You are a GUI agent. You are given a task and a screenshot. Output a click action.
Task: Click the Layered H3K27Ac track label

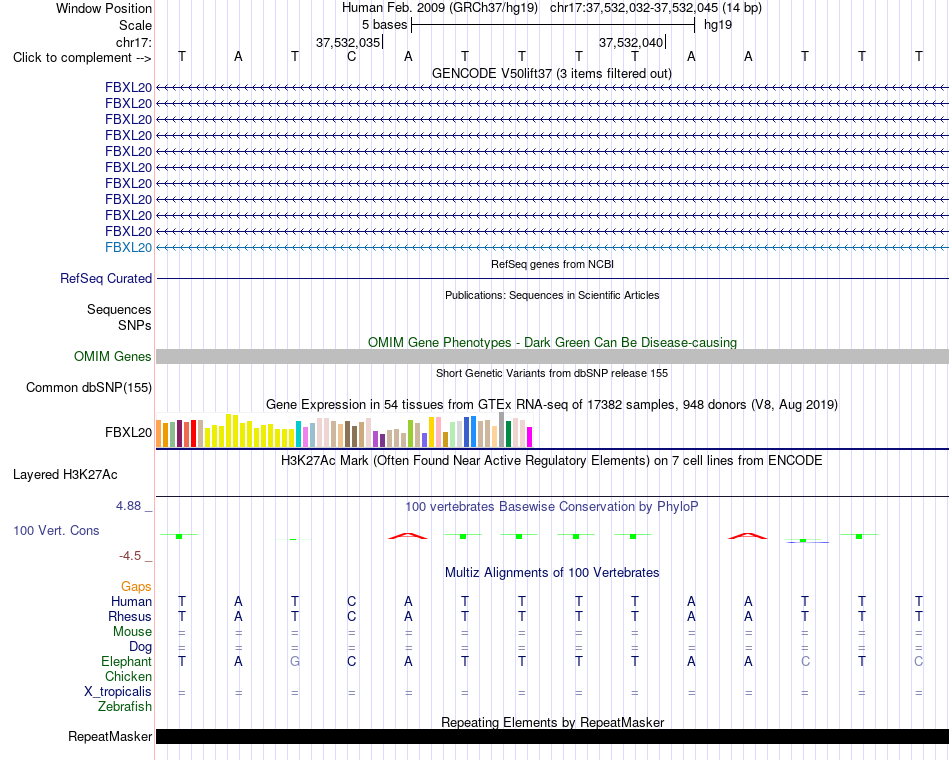coord(65,475)
